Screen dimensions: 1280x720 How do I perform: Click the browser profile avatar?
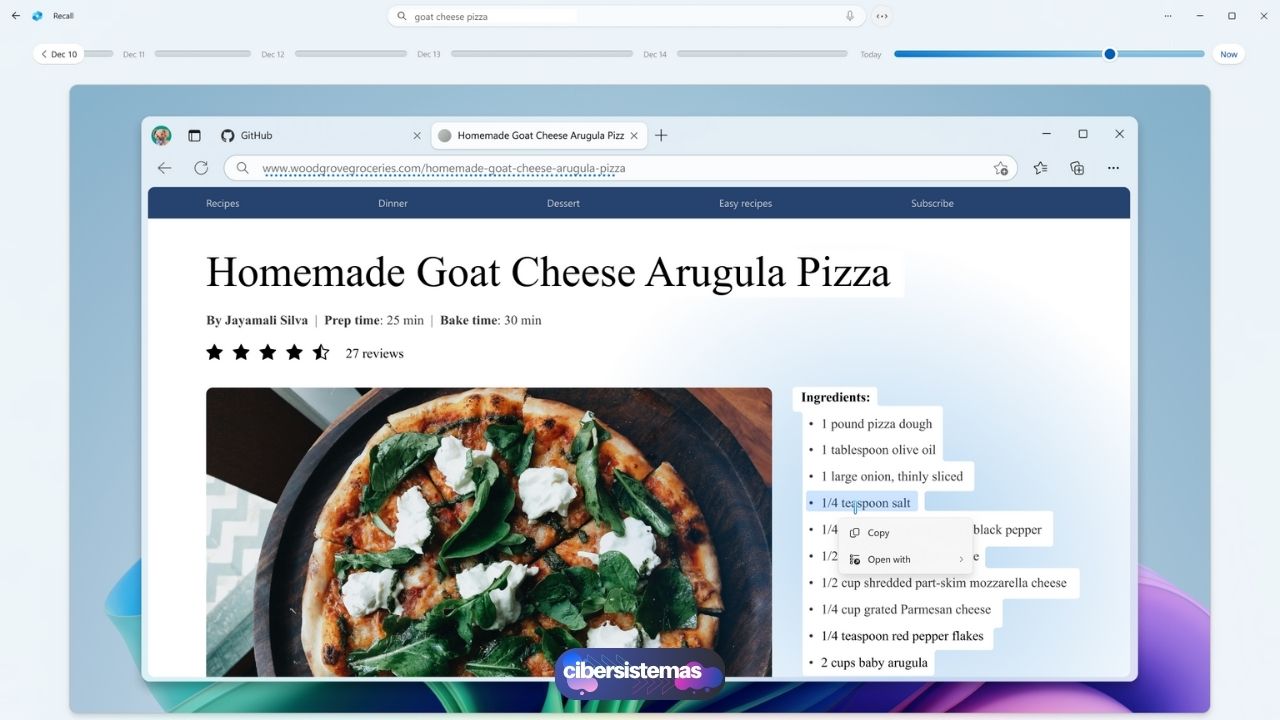click(x=161, y=135)
